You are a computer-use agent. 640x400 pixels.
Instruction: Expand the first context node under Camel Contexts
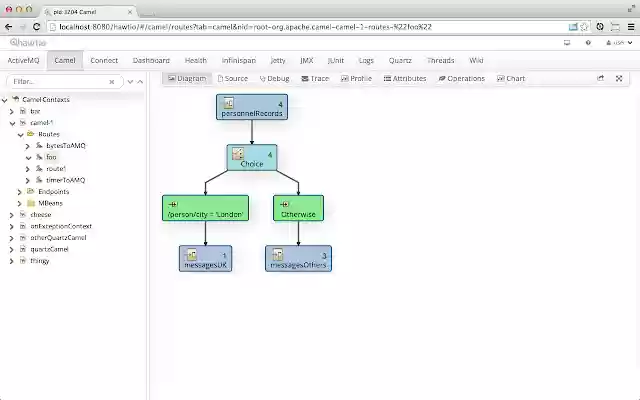(12, 111)
